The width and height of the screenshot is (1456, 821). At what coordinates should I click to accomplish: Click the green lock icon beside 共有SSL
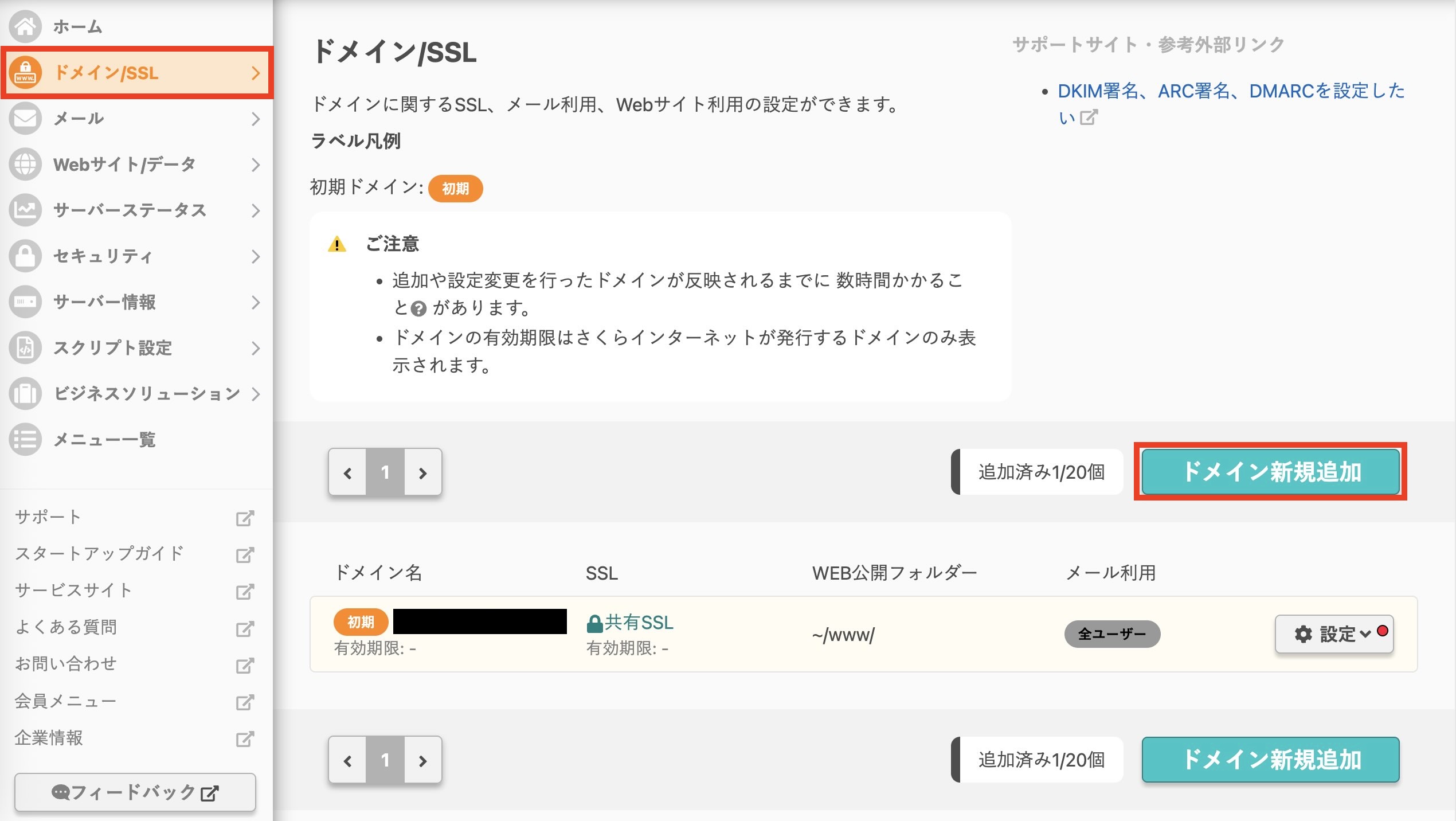pos(594,624)
